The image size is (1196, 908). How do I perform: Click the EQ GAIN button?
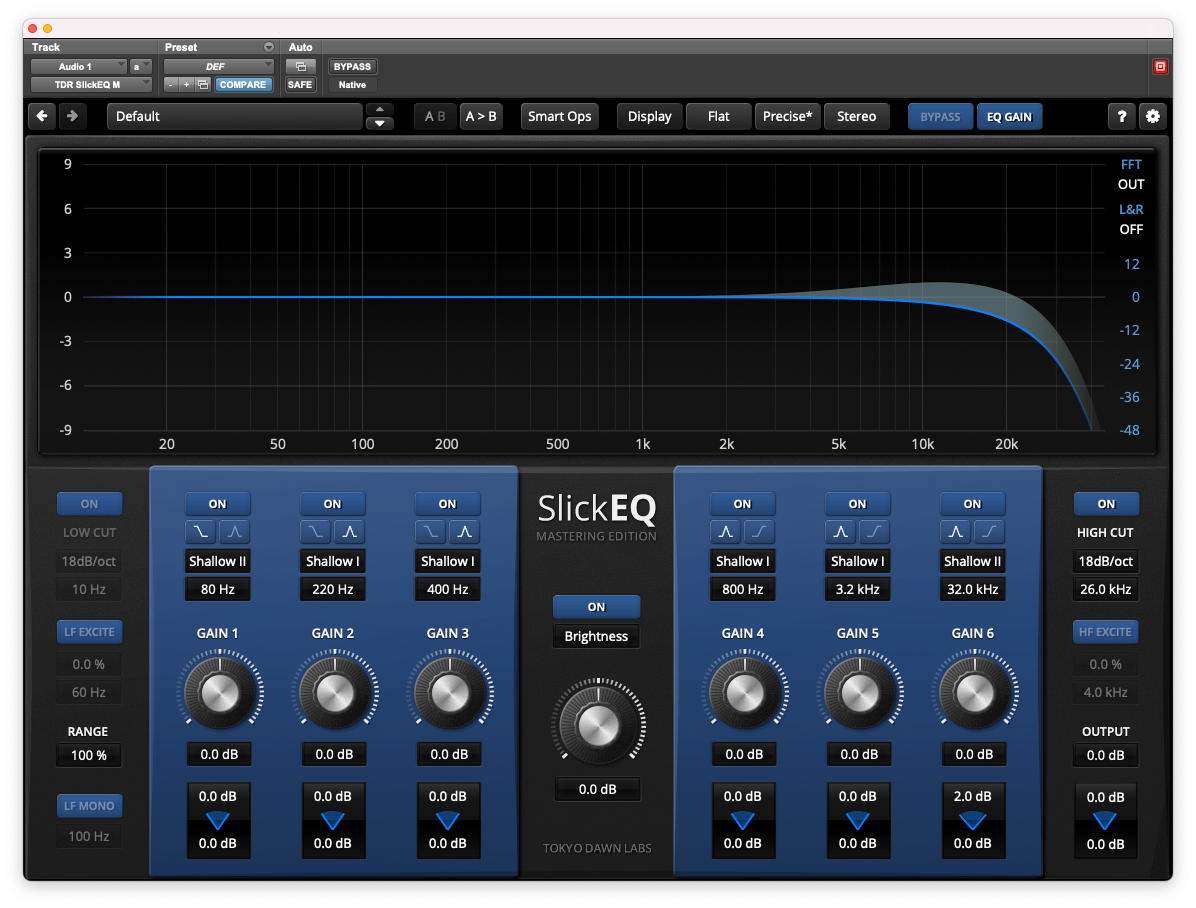pyautogui.click(x=1009, y=117)
